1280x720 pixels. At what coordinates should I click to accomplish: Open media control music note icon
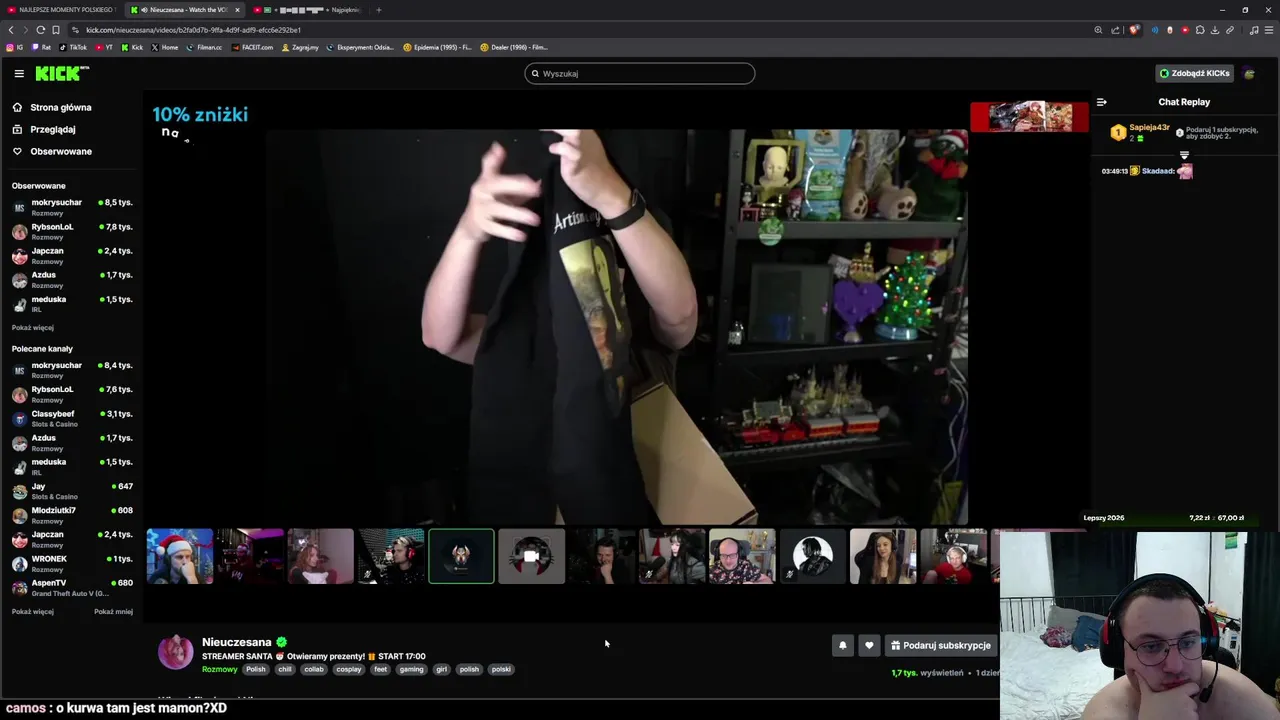[x=1254, y=30]
